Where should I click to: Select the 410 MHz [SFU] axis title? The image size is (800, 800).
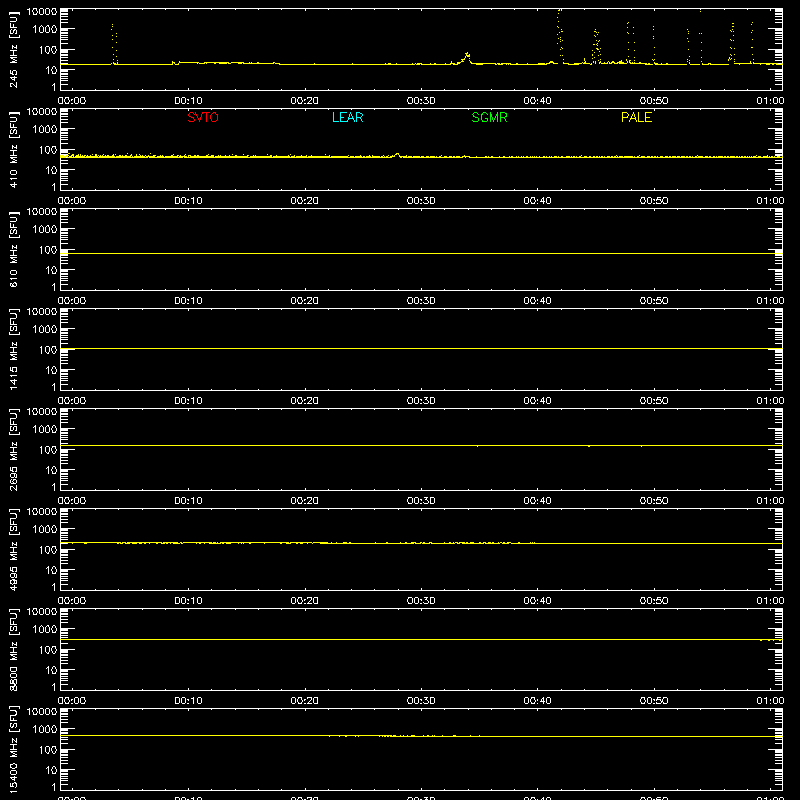pyautogui.click(x=14, y=149)
